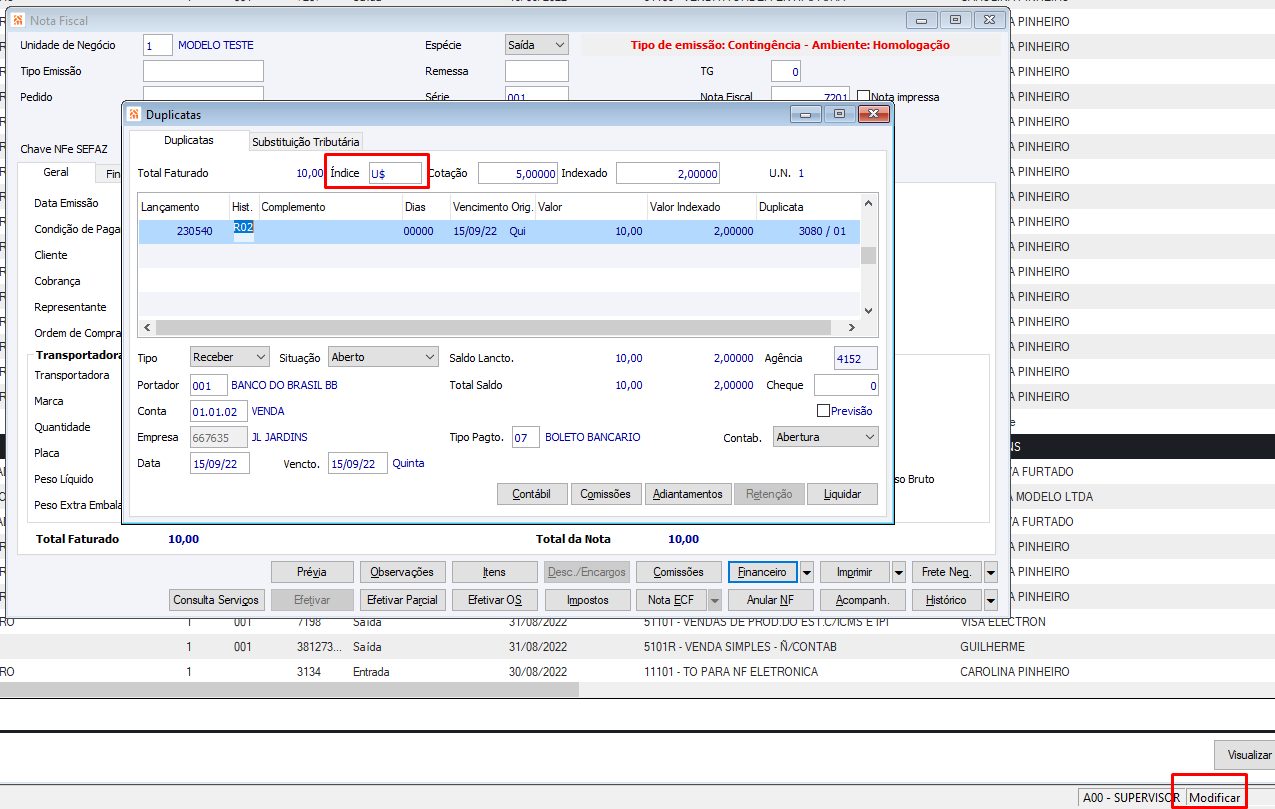Viewport: 1275px width, 809px height.
Task: Maximize the Duplicatas dialog window
Action: click(x=839, y=114)
